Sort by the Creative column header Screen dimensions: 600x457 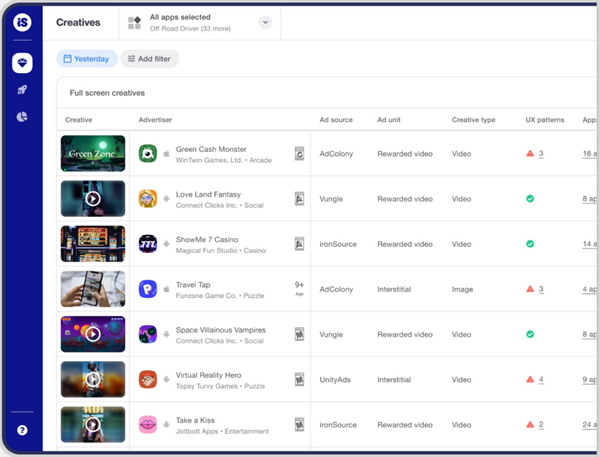click(78, 120)
